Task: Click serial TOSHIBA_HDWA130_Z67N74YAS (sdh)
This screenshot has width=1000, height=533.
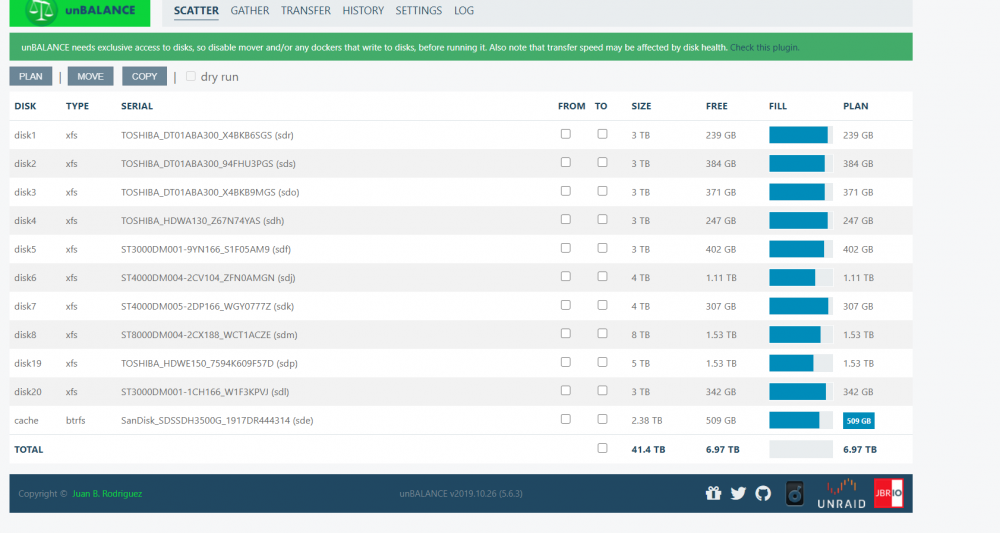Action: point(203,221)
